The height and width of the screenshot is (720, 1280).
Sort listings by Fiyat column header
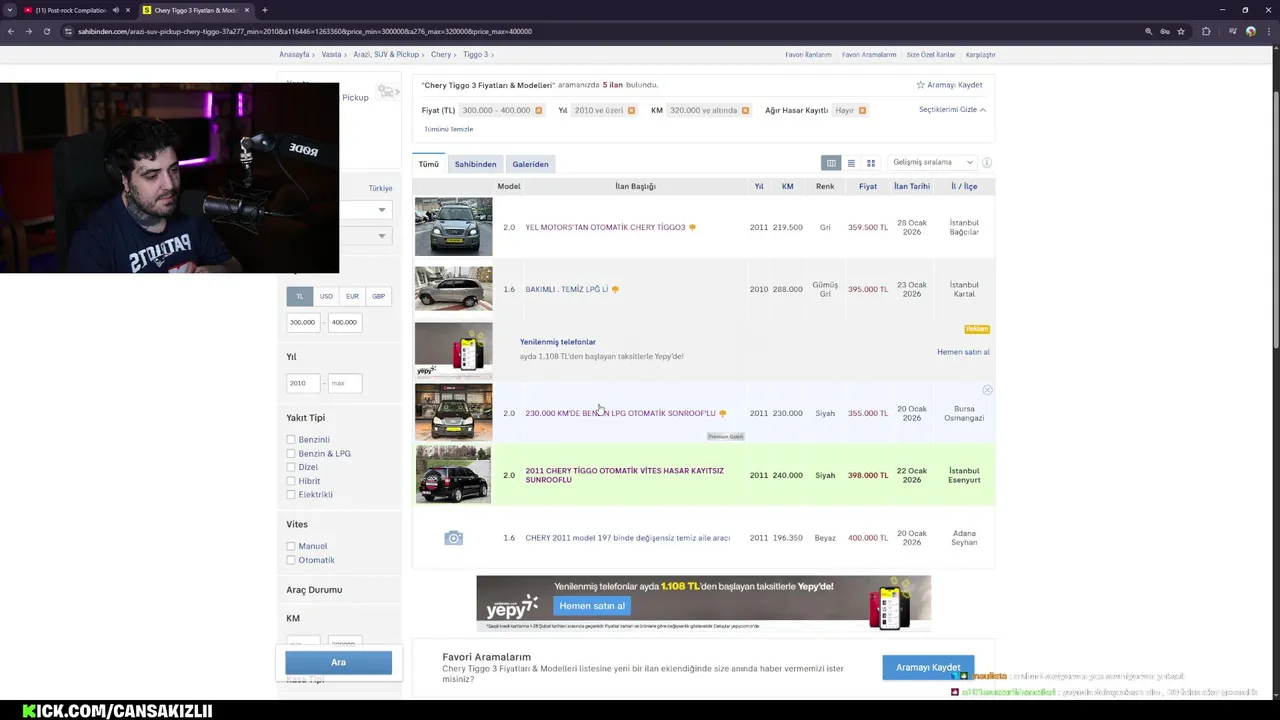tap(867, 186)
